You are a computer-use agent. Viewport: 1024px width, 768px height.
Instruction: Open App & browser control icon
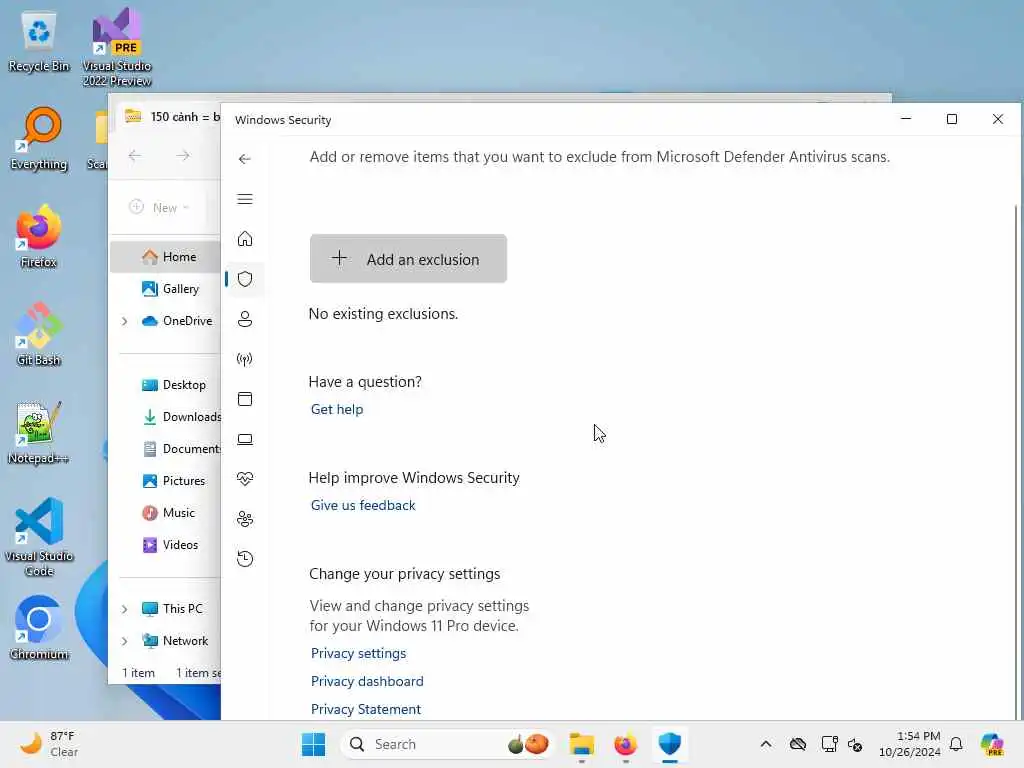(245, 399)
